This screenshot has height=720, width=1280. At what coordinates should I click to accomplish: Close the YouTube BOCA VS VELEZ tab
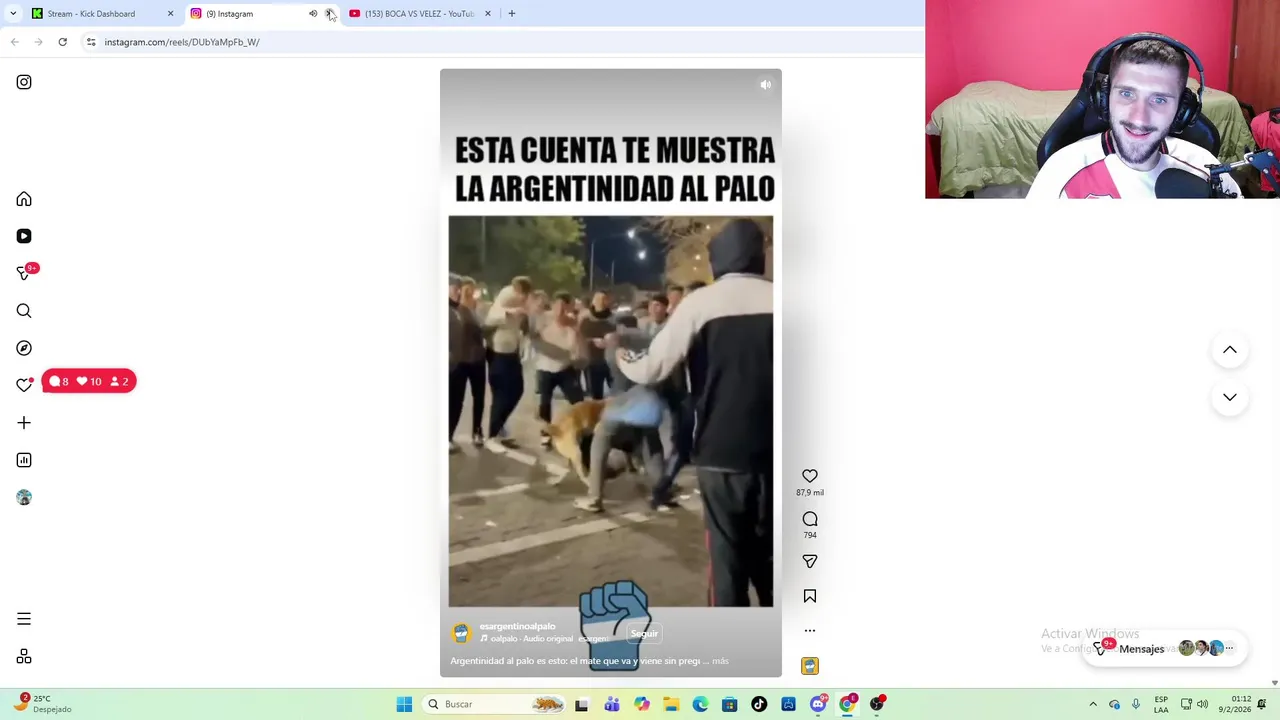[488, 14]
